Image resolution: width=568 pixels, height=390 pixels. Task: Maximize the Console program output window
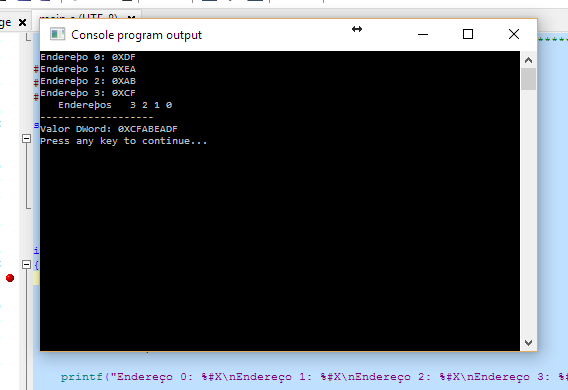[x=468, y=34]
